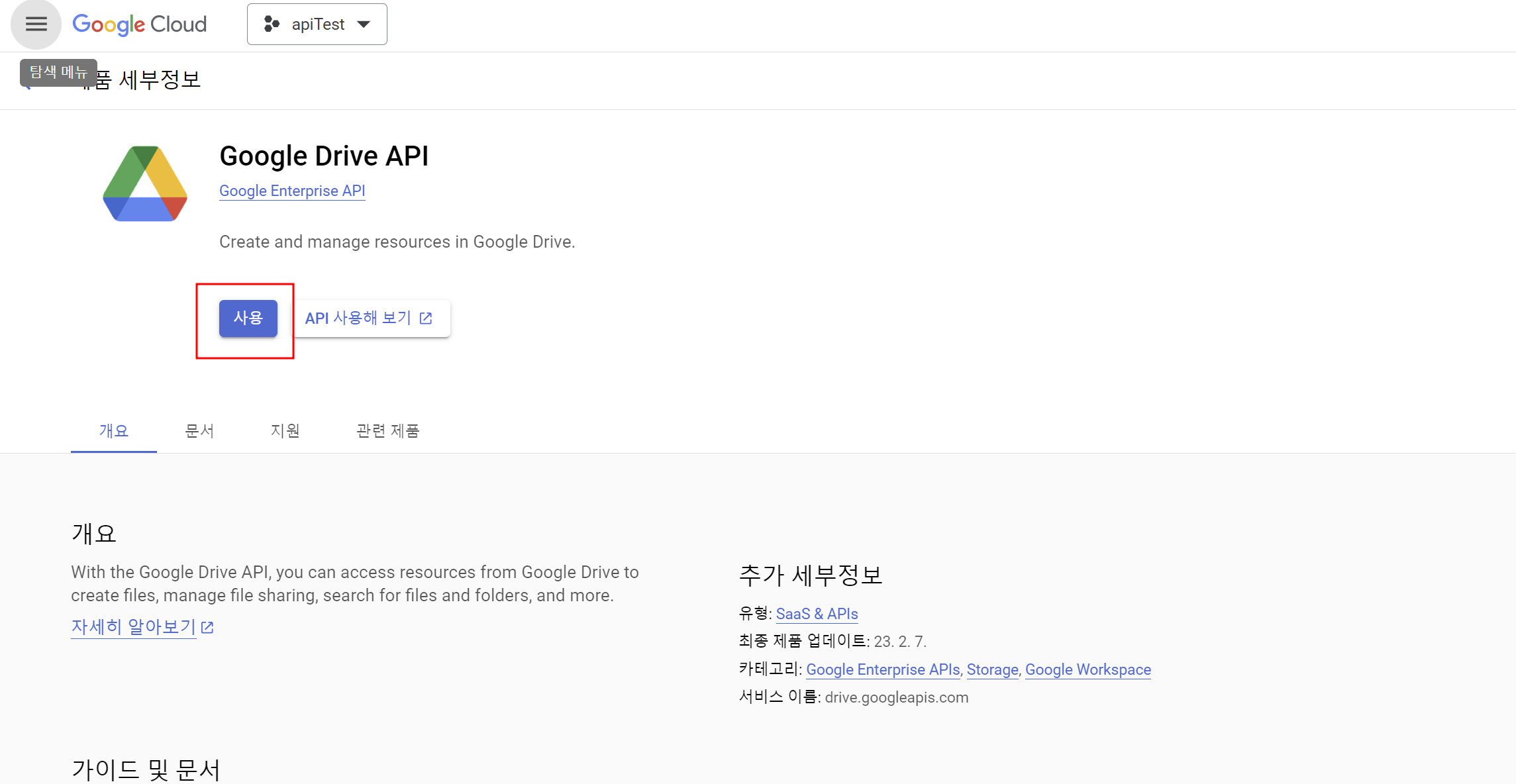Viewport: 1516px width, 784px height.
Task: Follow the Google Enterprise API link
Action: click(x=292, y=191)
